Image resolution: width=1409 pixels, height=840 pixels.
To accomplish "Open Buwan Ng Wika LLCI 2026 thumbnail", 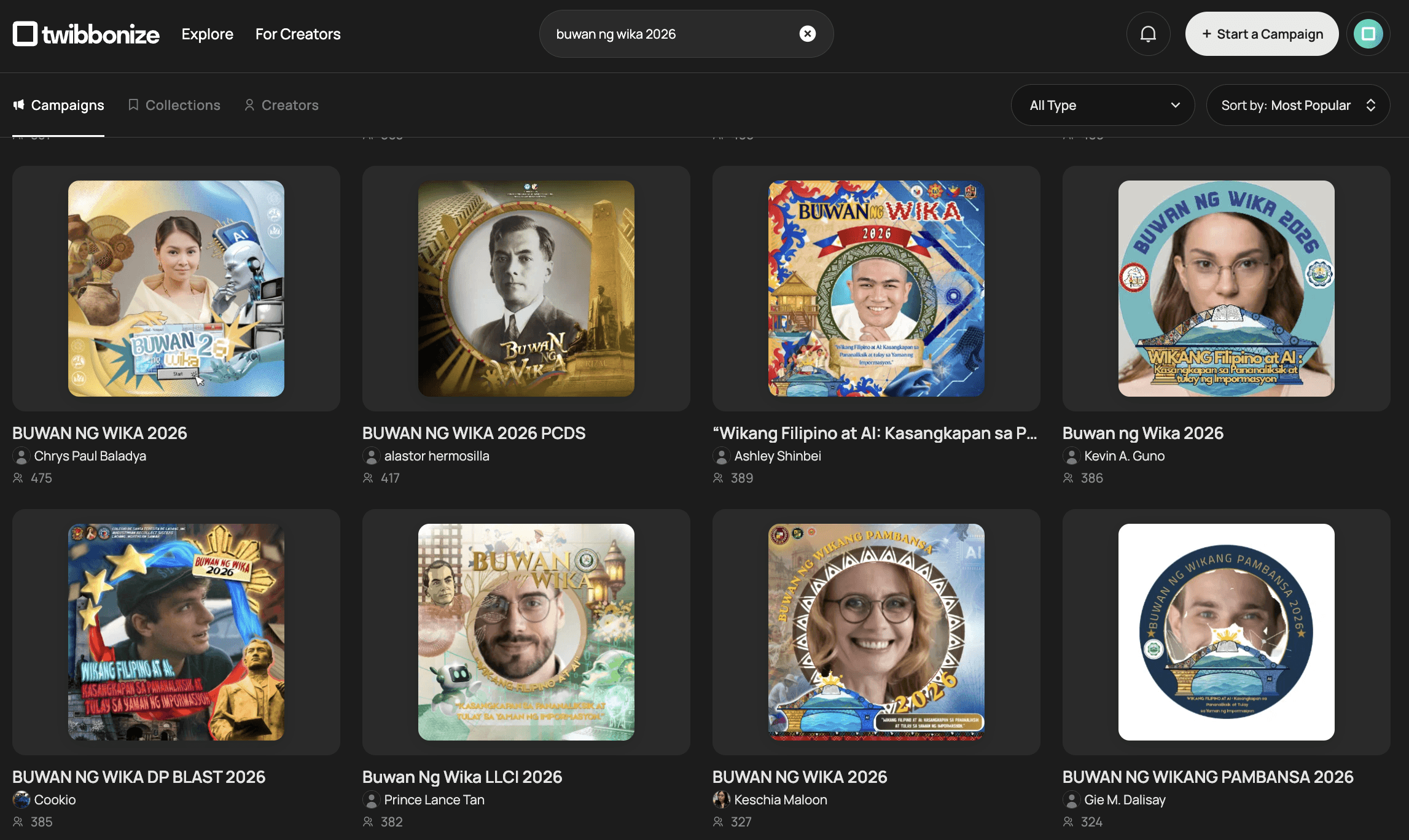I will point(526,632).
